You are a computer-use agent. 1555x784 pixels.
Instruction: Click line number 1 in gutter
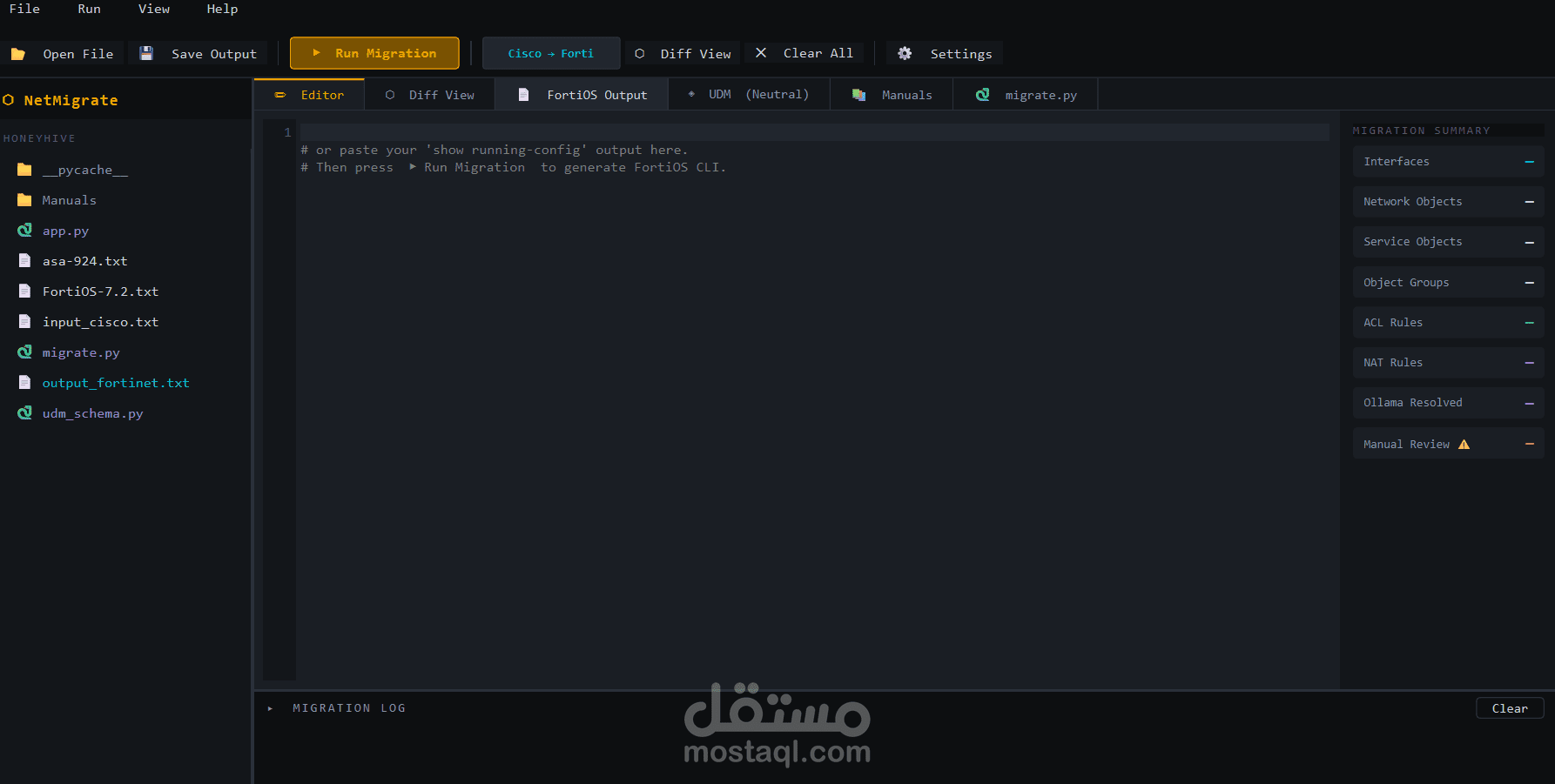point(287,132)
